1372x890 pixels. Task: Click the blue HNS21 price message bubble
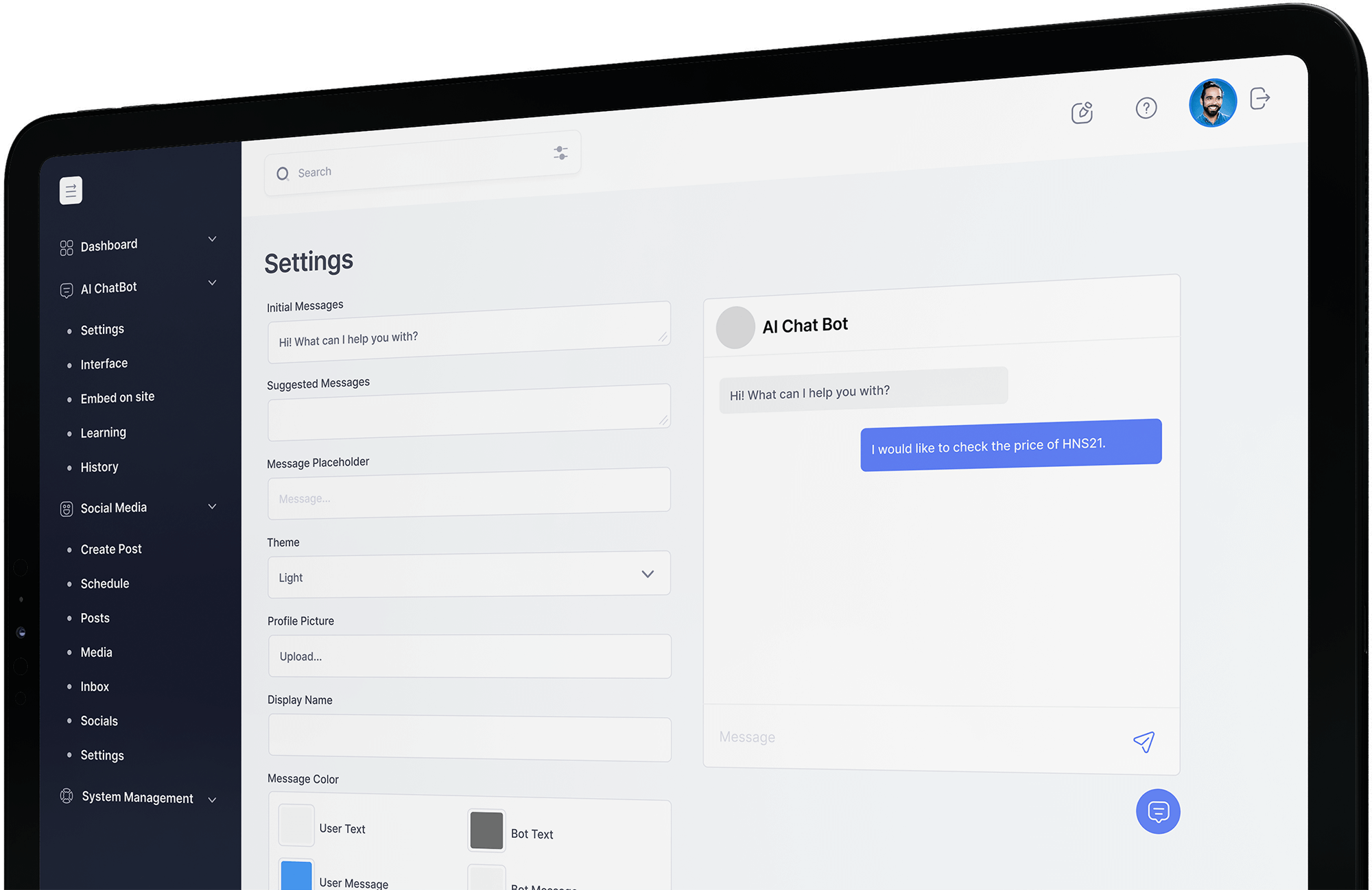(1011, 445)
